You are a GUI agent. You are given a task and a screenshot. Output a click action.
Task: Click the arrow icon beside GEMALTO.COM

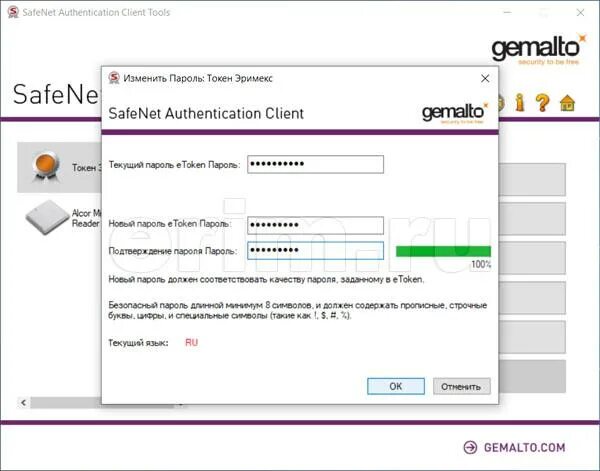pyautogui.click(x=470, y=447)
